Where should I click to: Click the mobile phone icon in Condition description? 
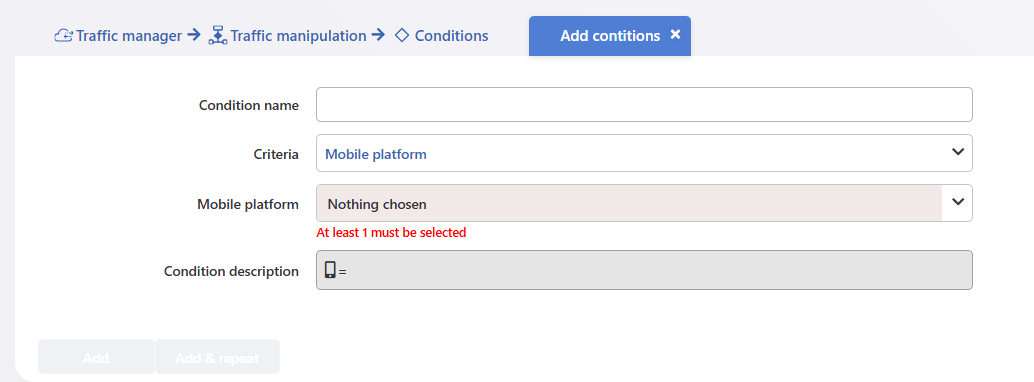point(330,269)
